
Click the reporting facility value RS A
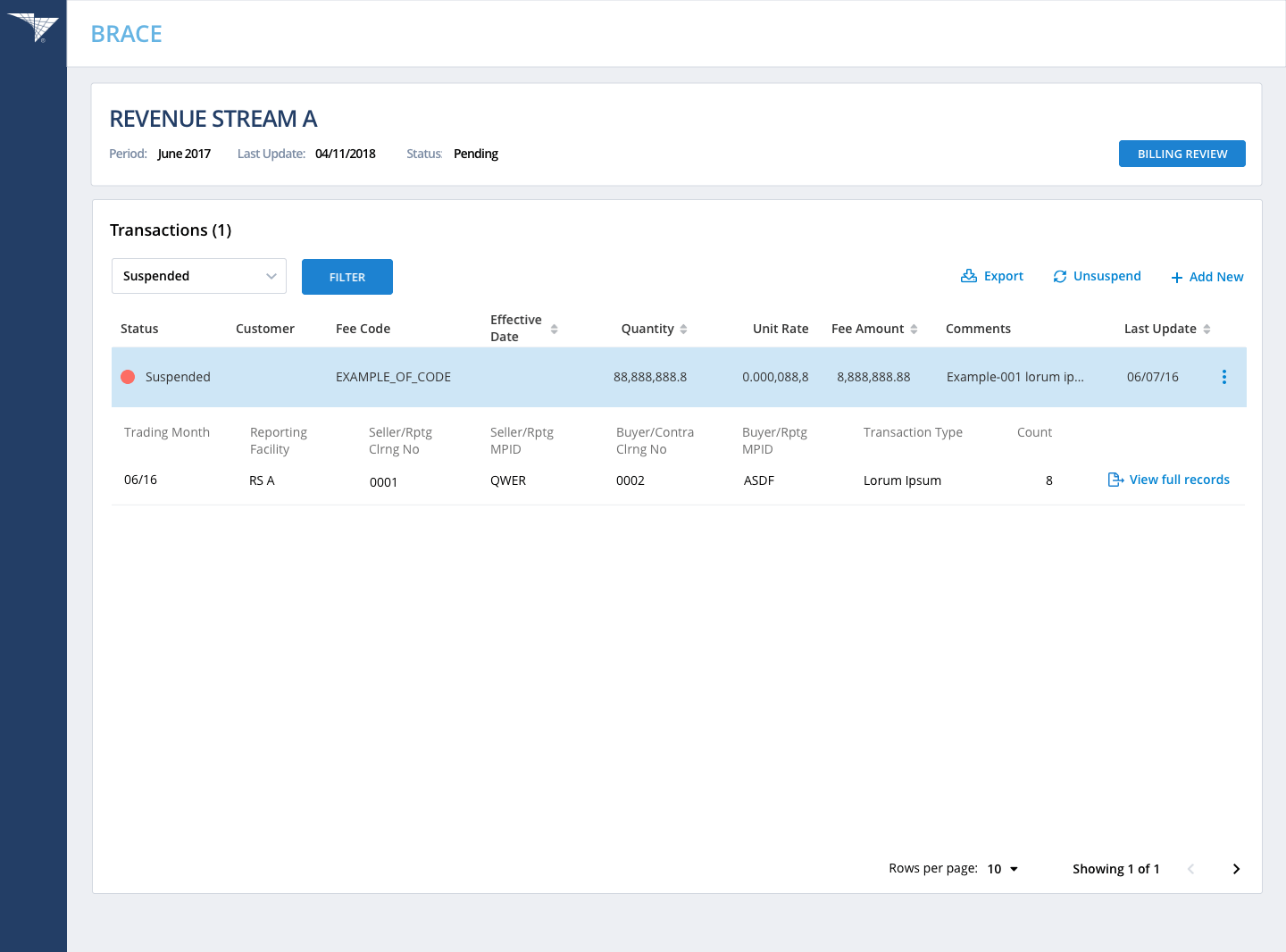262,480
